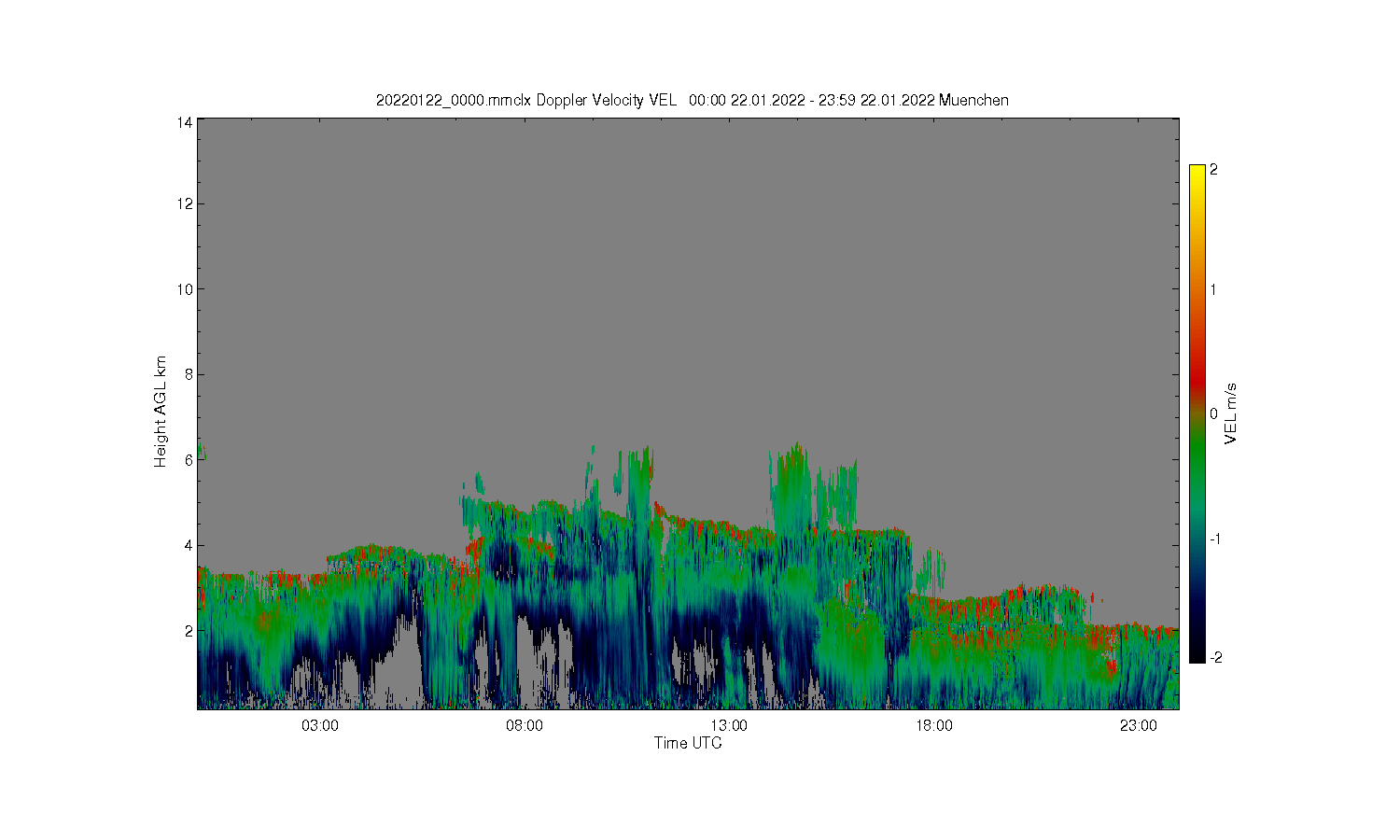Click the 10 height axis tick label

[186, 289]
